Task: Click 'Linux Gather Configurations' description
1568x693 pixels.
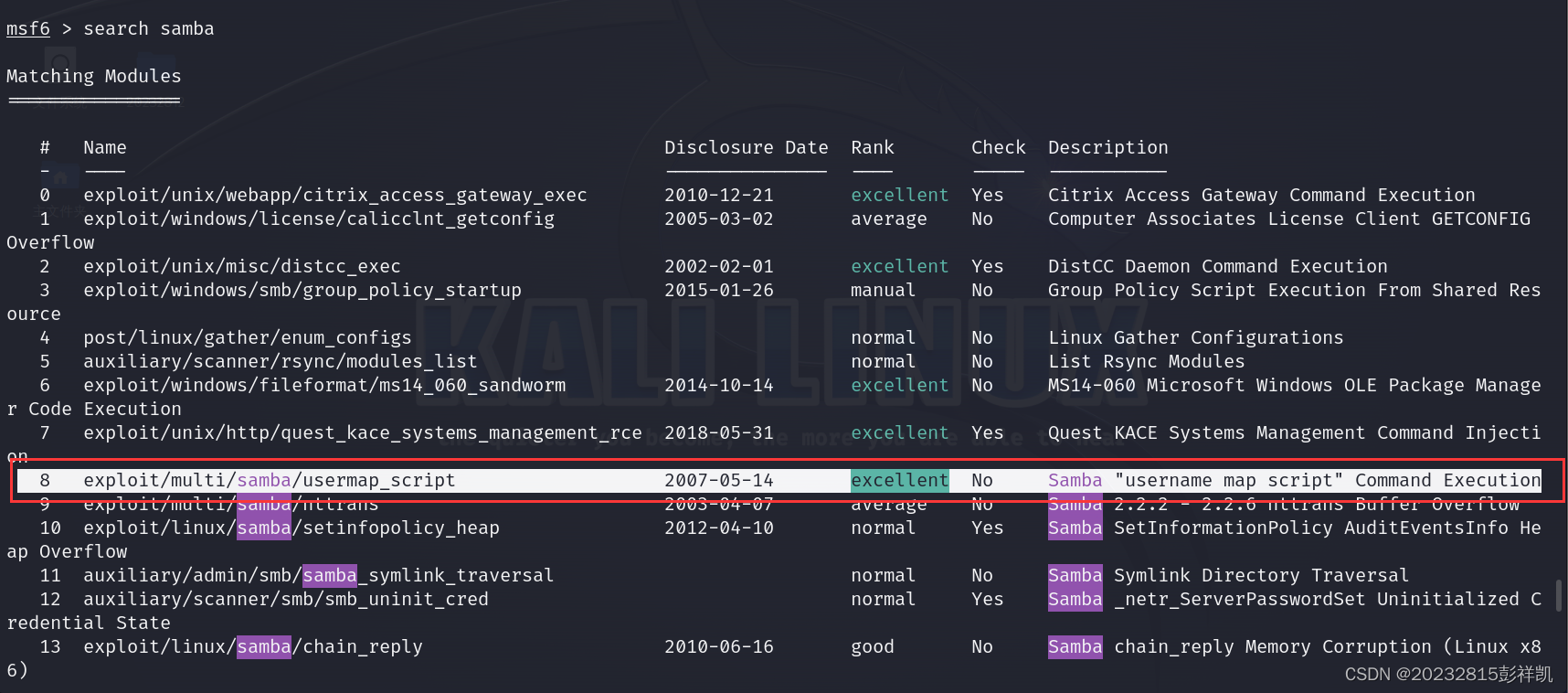Action: coord(1196,337)
